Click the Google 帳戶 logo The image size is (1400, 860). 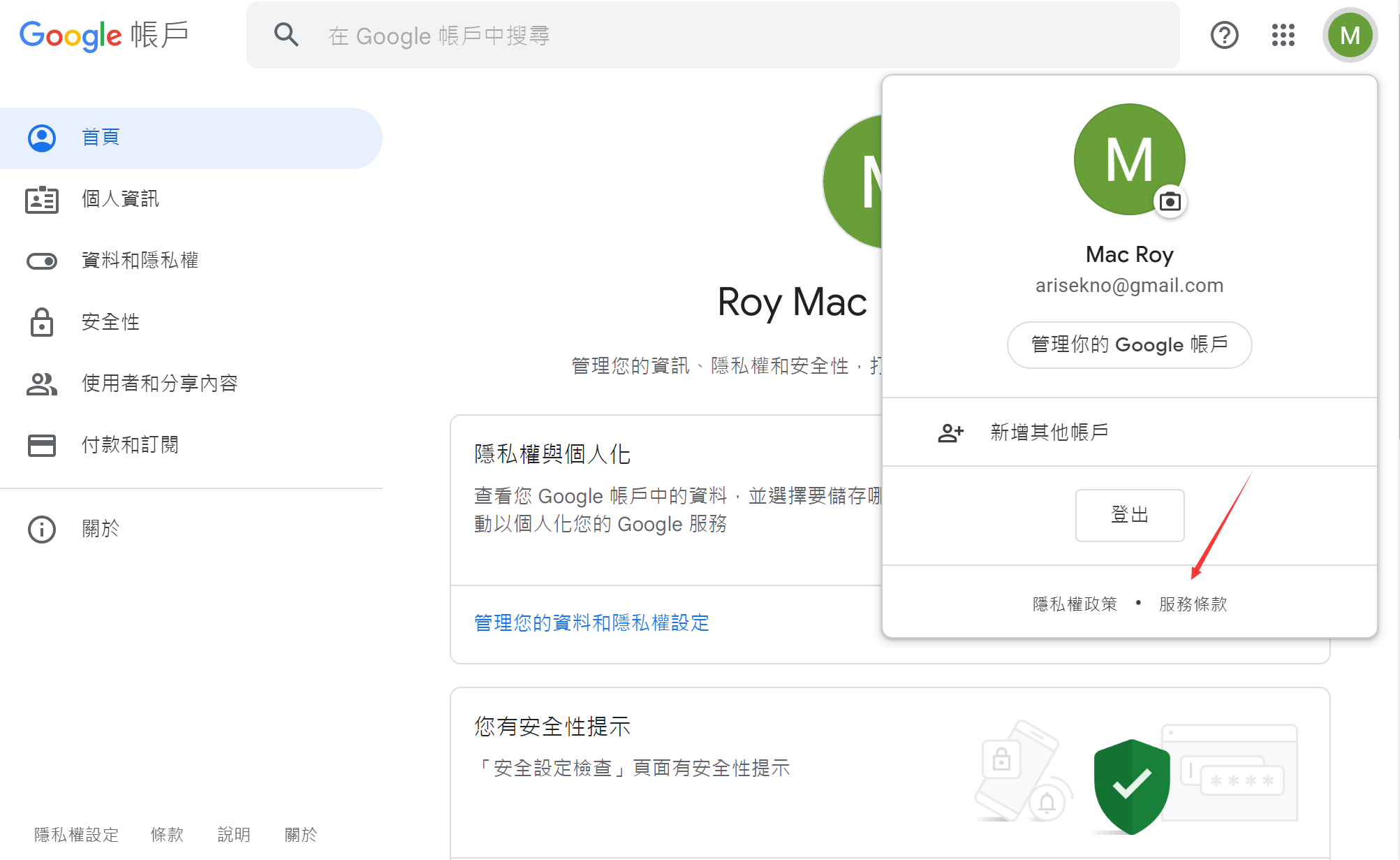pyautogui.click(x=104, y=35)
